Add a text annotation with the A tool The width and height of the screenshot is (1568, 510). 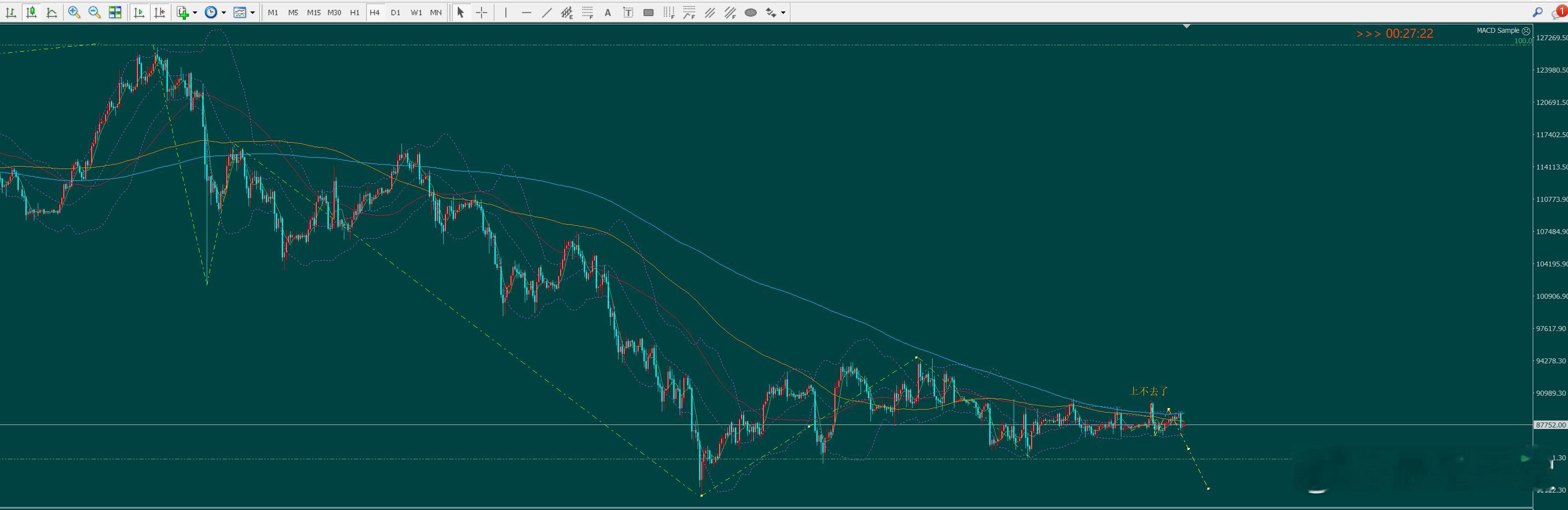click(608, 12)
